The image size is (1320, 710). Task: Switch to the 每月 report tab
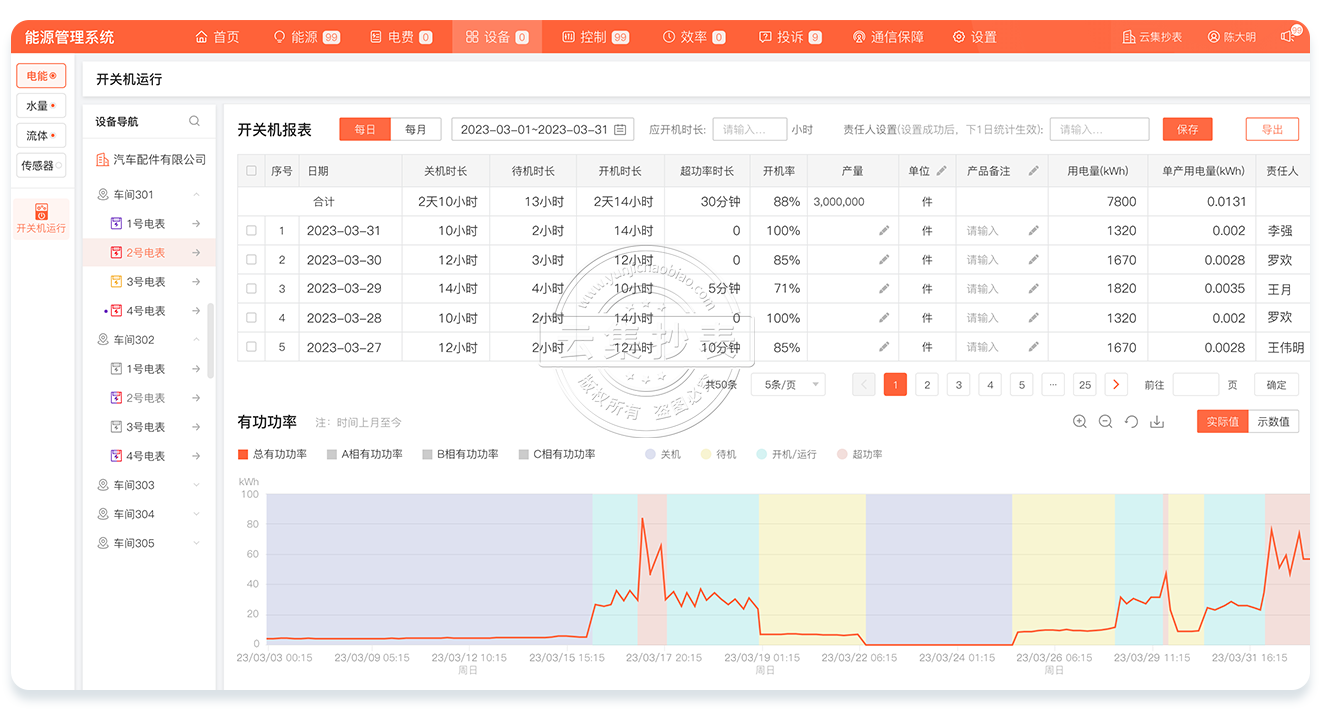click(416, 130)
